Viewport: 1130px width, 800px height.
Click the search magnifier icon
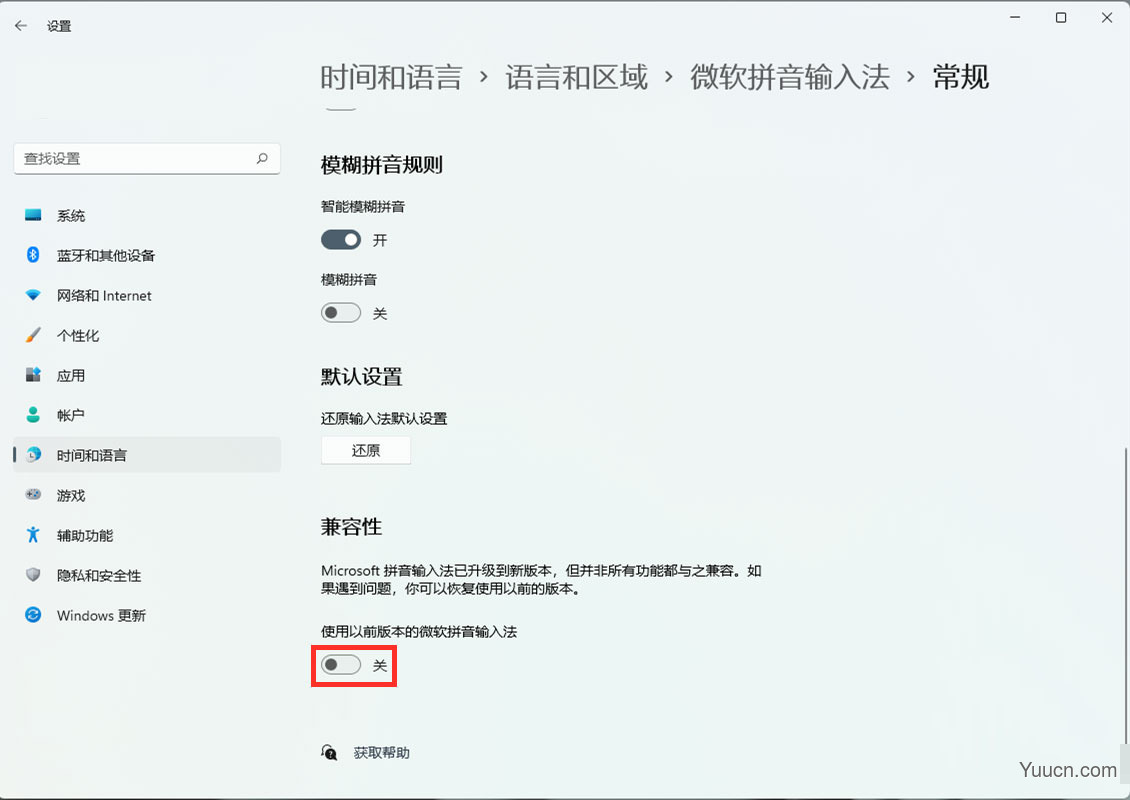pos(262,159)
